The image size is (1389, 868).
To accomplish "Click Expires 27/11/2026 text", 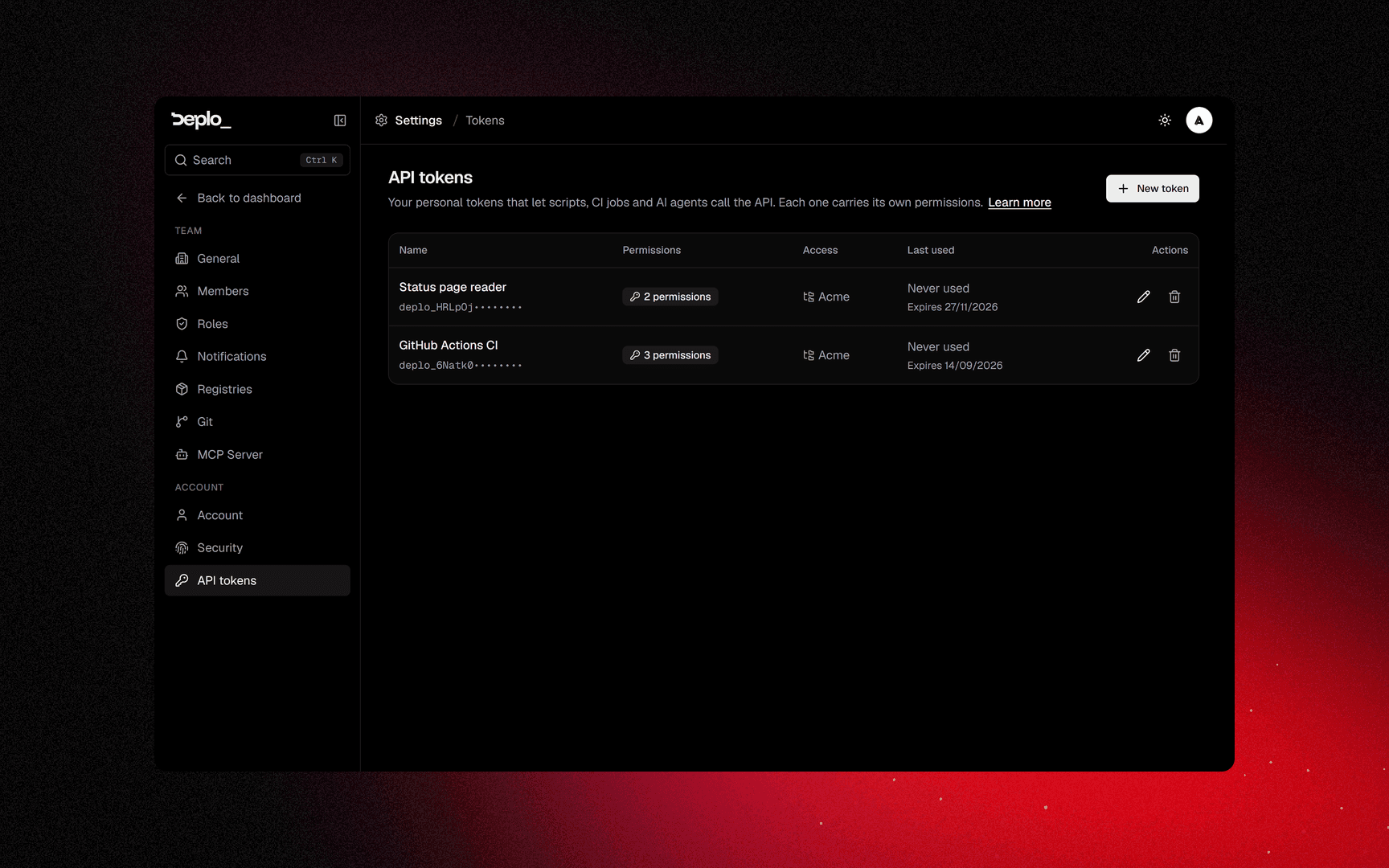I will click(953, 307).
